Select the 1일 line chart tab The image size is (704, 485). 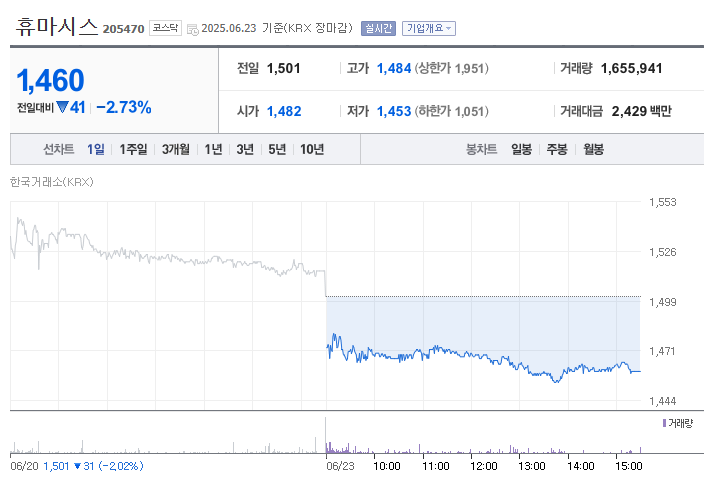click(x=96, y=149)
